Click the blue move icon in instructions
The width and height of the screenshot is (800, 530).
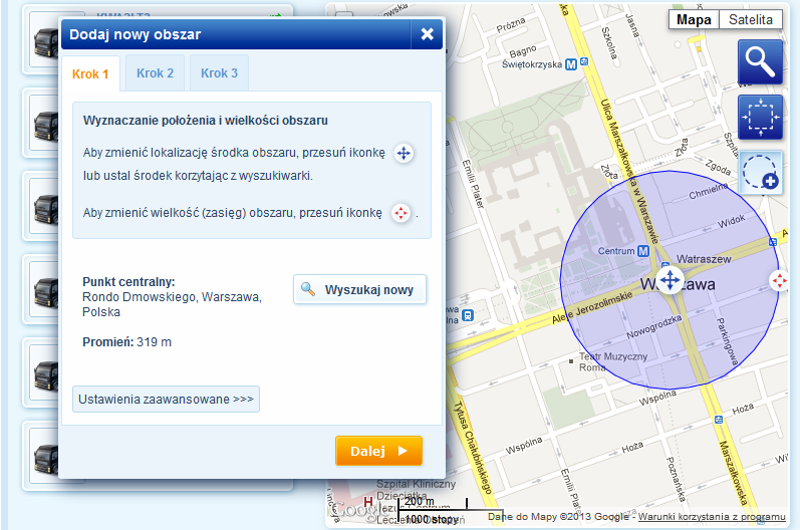[404, 153]
